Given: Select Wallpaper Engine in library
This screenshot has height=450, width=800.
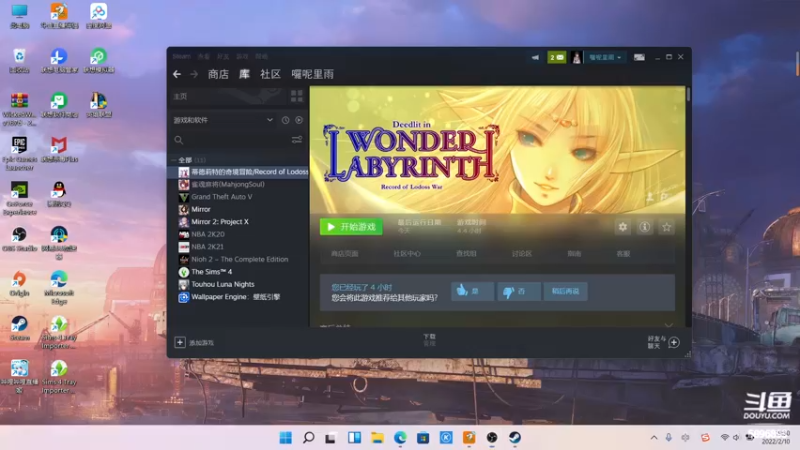Looking at the screenshot, I should tap(238, 297).
